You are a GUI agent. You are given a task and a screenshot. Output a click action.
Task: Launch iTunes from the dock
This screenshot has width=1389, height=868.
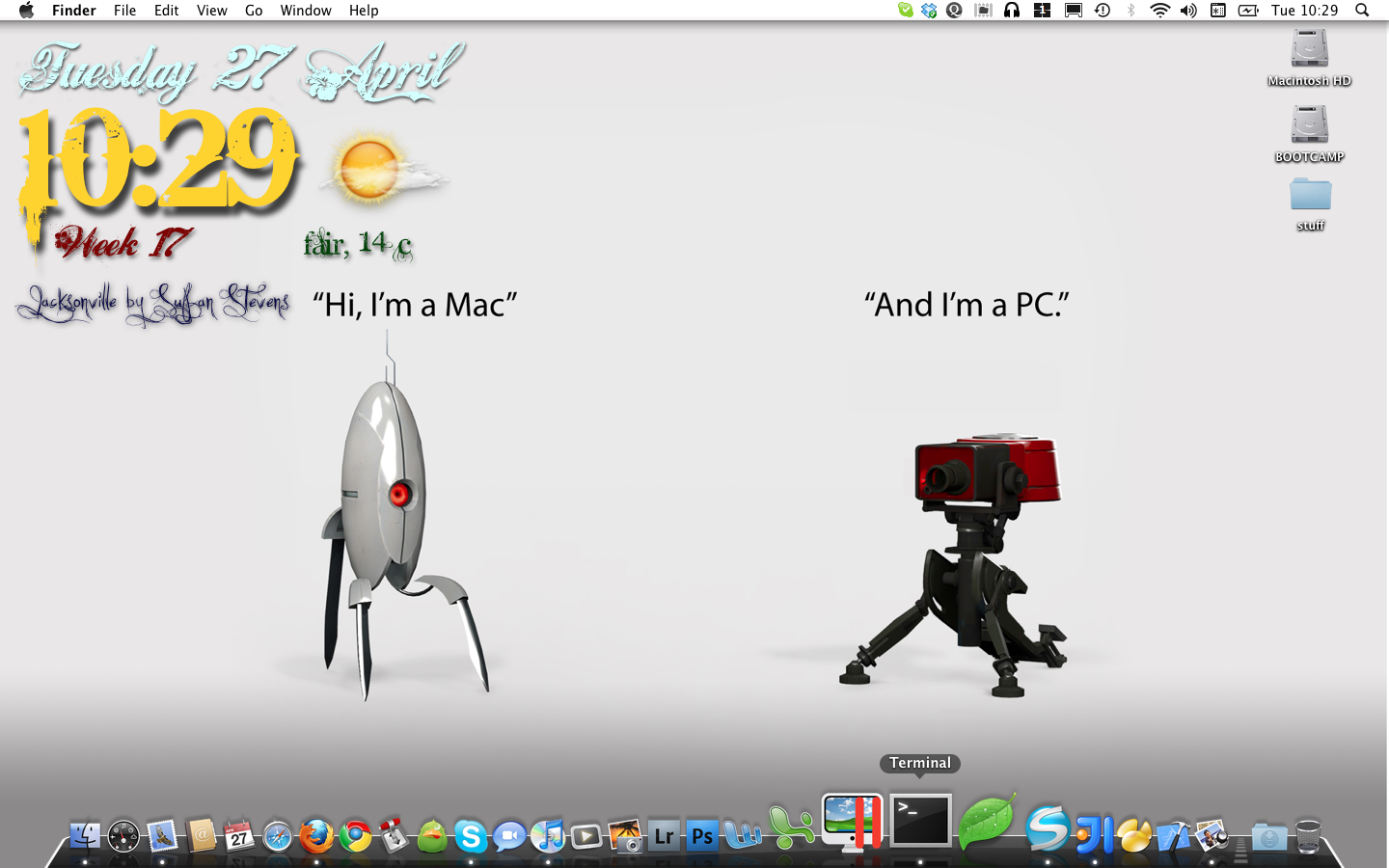coord(548,835)
